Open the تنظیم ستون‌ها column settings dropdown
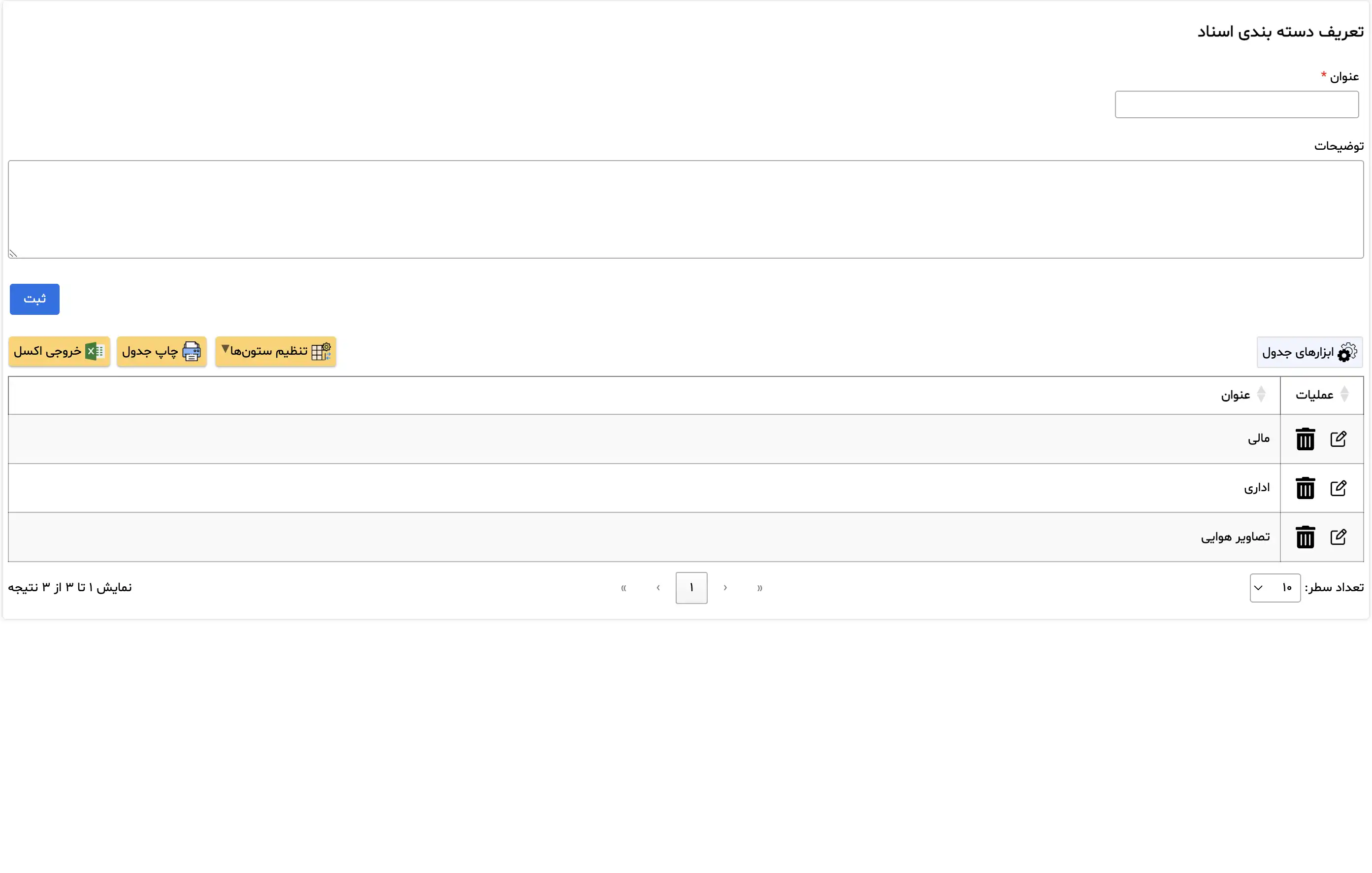The width and height of the screenshot is (1372, 873). (x=275, y=351)
